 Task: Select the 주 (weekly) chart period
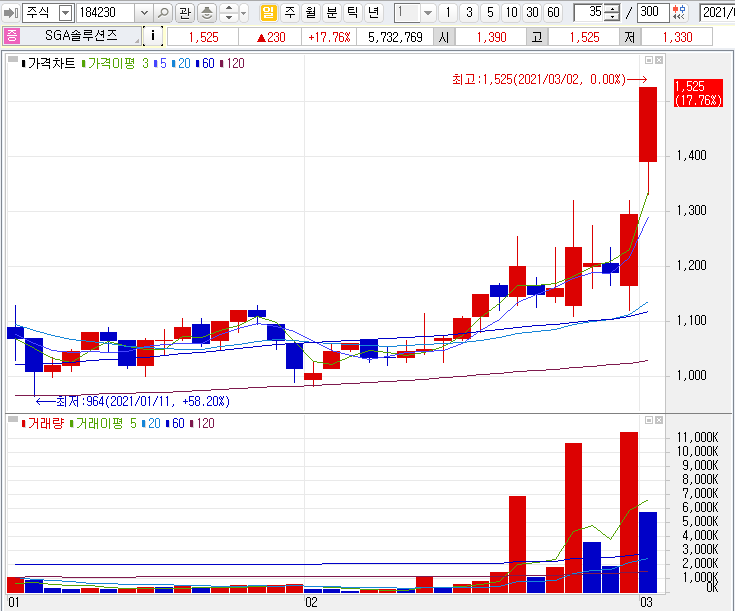click(290, 12)
